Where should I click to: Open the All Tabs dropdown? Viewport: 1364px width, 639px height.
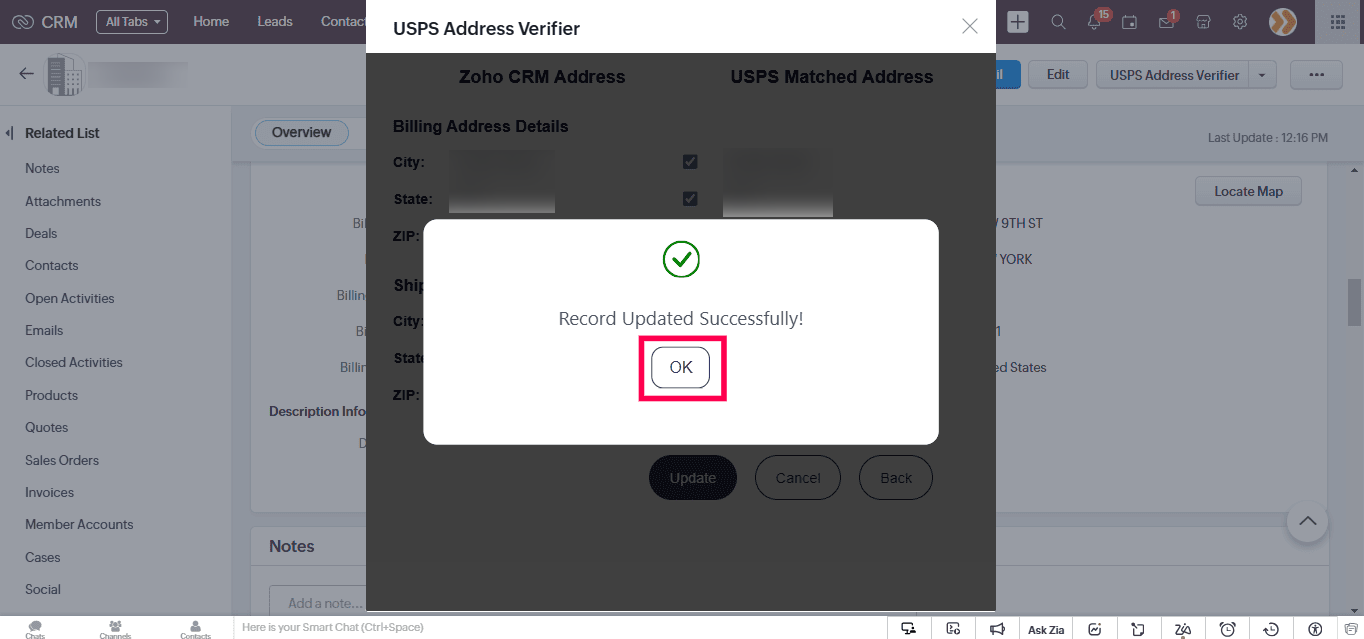[132, 22]
